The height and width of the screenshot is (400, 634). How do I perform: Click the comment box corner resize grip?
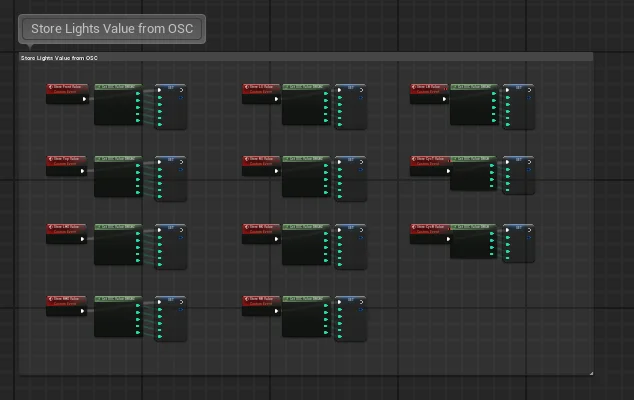pos(591,373)
